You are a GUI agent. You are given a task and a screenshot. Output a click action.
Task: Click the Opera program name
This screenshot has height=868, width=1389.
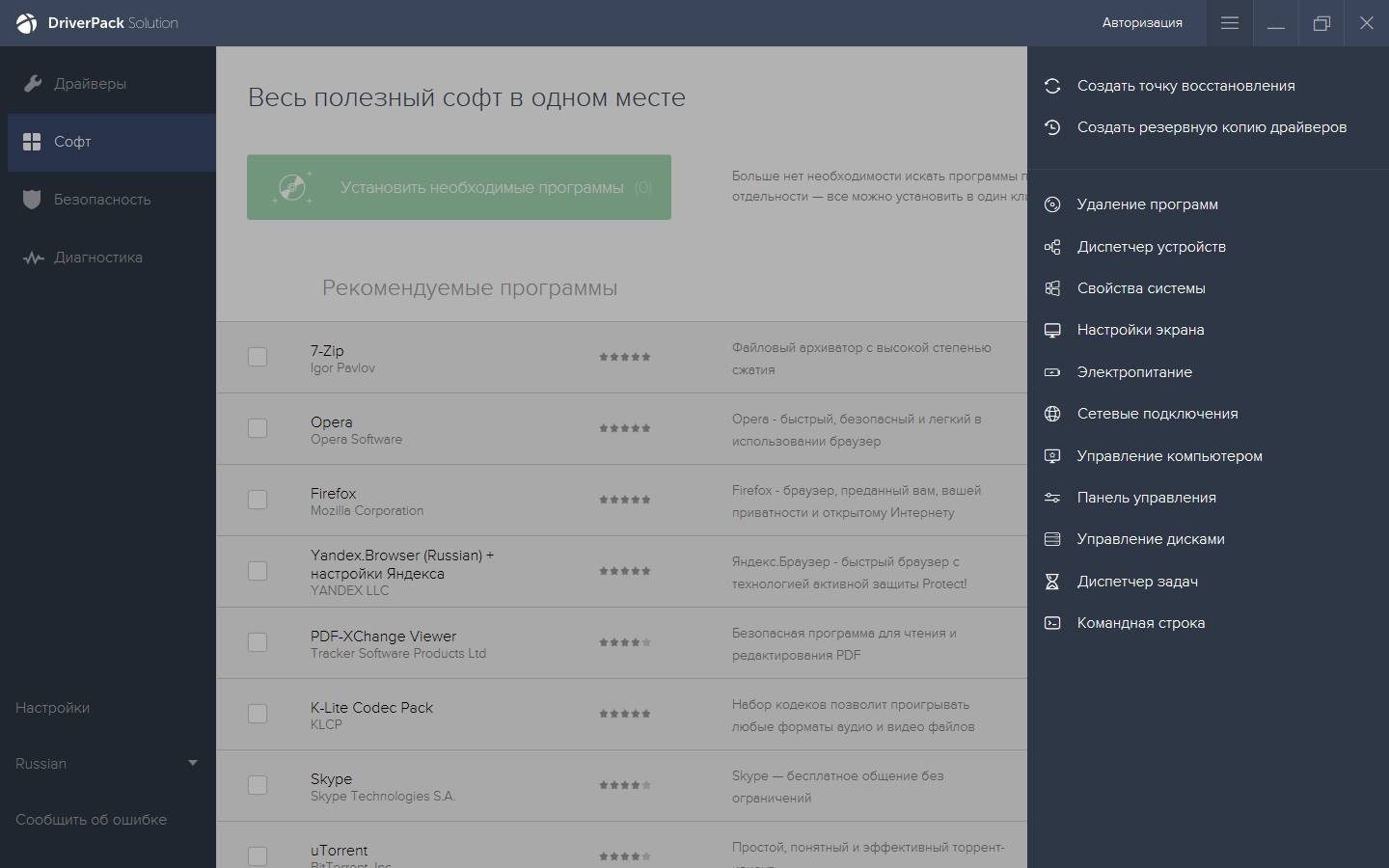pyautogui.click(x=332, y=422)
